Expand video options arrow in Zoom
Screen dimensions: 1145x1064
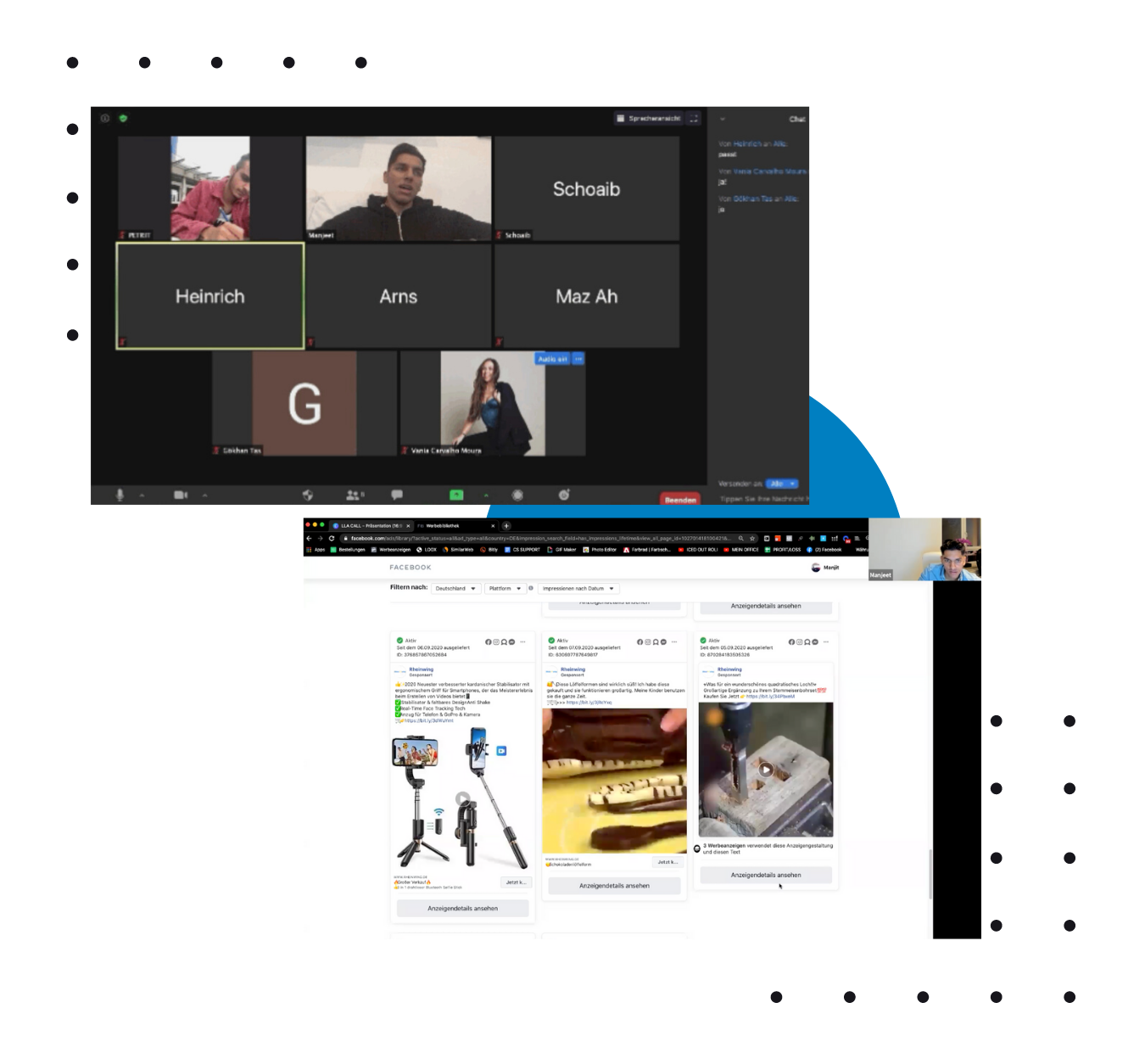tap(204, 495)
